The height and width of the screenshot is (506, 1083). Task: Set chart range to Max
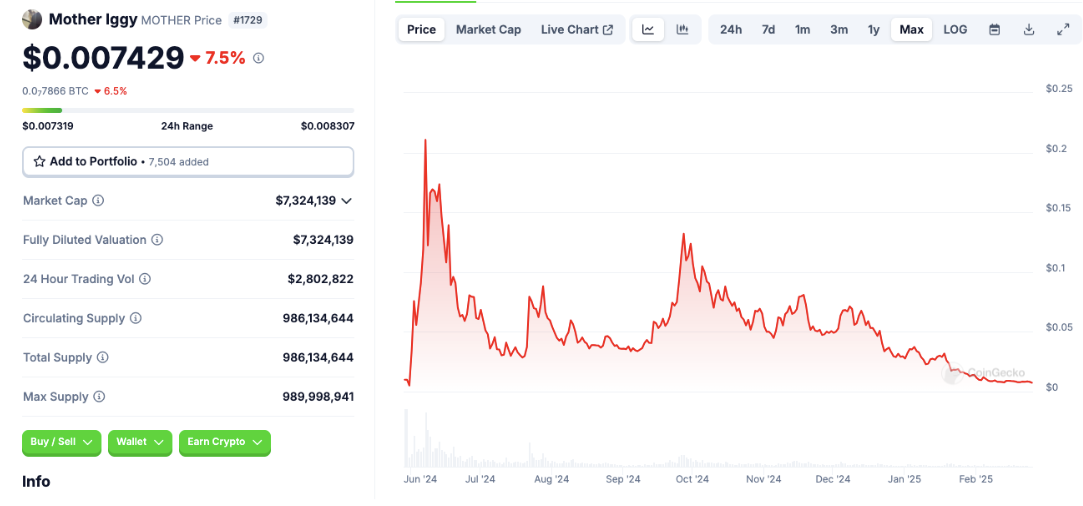pos(912,30)
